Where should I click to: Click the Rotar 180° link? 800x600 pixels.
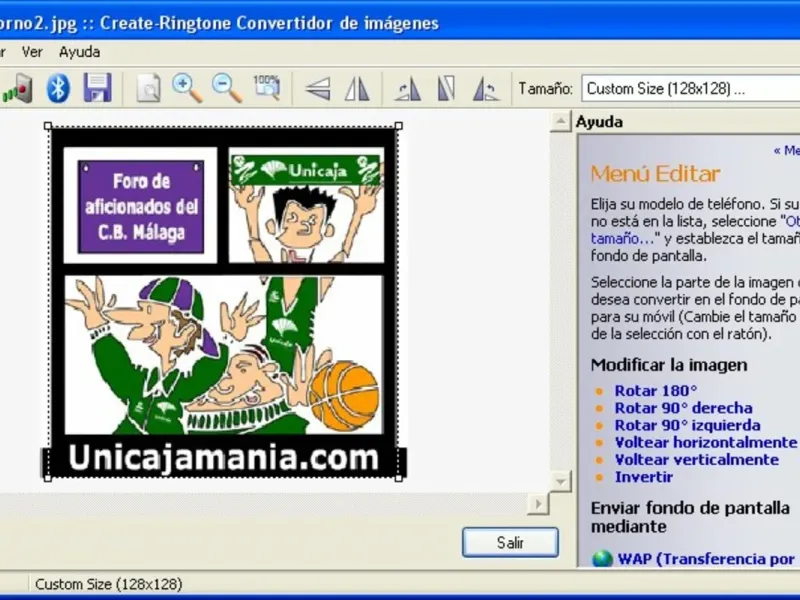pyautogui.click(x=656, y=391)
